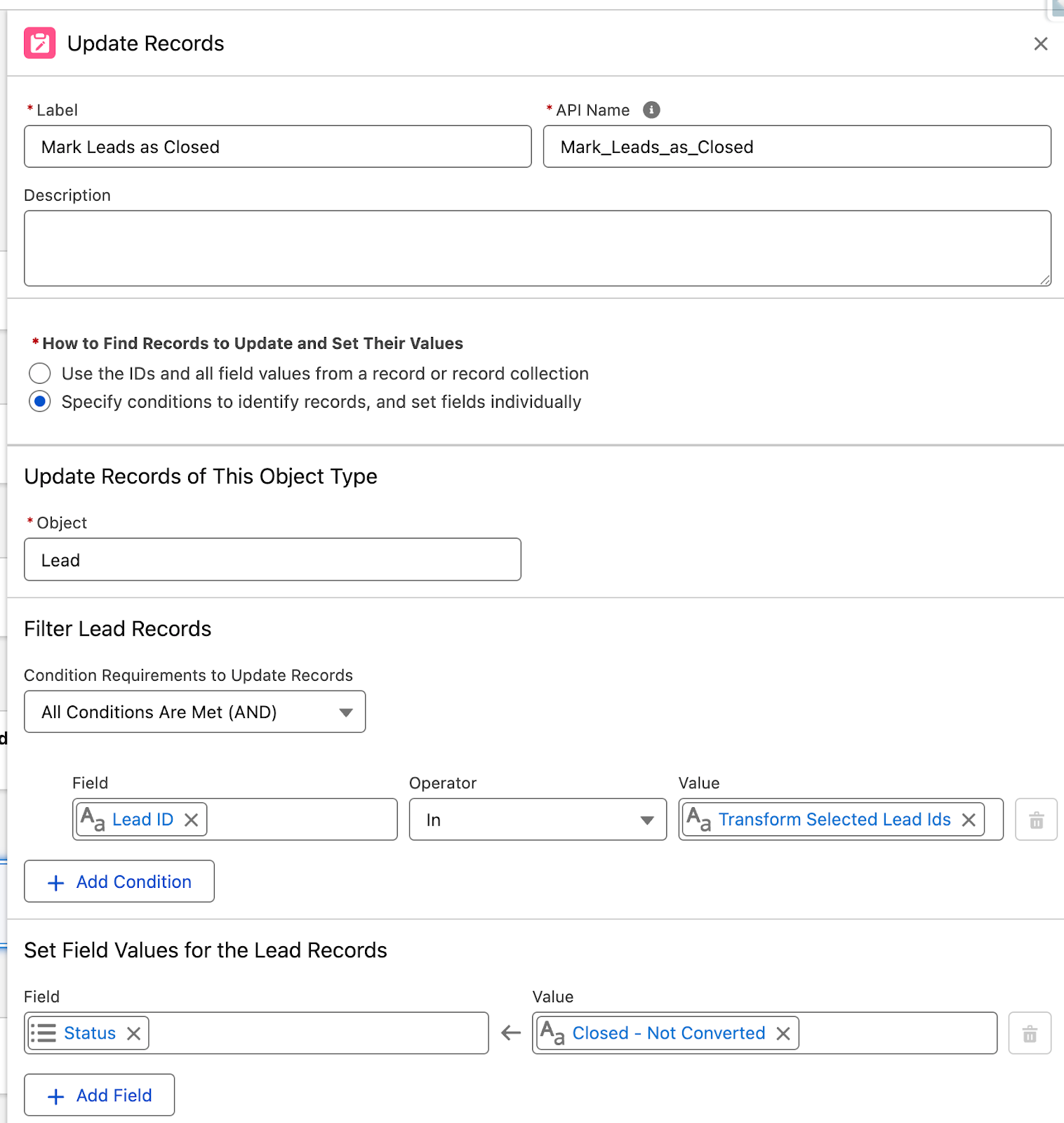1064x1123 pixels.
Task: Click the Update Records pink header icon
Action: pyautogui.click(x=39, y=43)
